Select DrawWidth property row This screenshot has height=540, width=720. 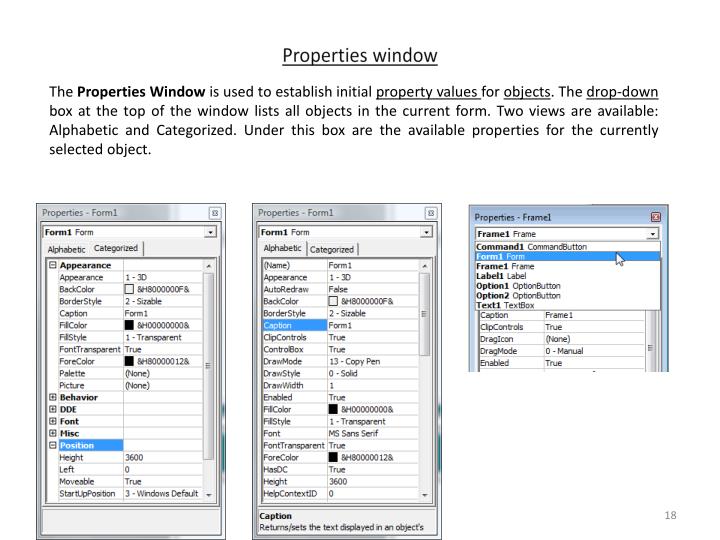(x=340, y=385)
